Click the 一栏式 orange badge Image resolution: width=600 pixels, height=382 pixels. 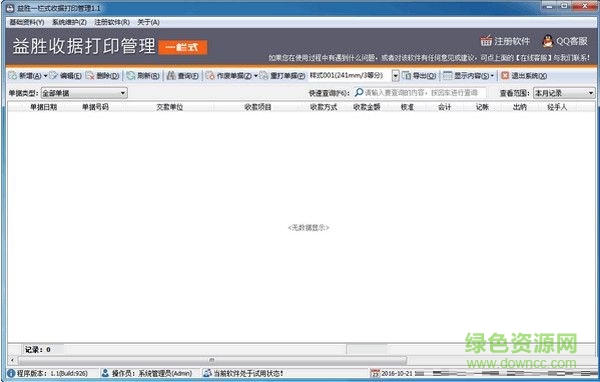pos(183,47)
